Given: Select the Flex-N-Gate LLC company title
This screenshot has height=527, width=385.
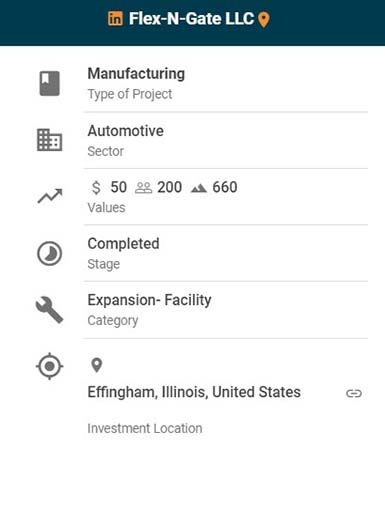Looking at the screenshot, I should coord(191,18).
